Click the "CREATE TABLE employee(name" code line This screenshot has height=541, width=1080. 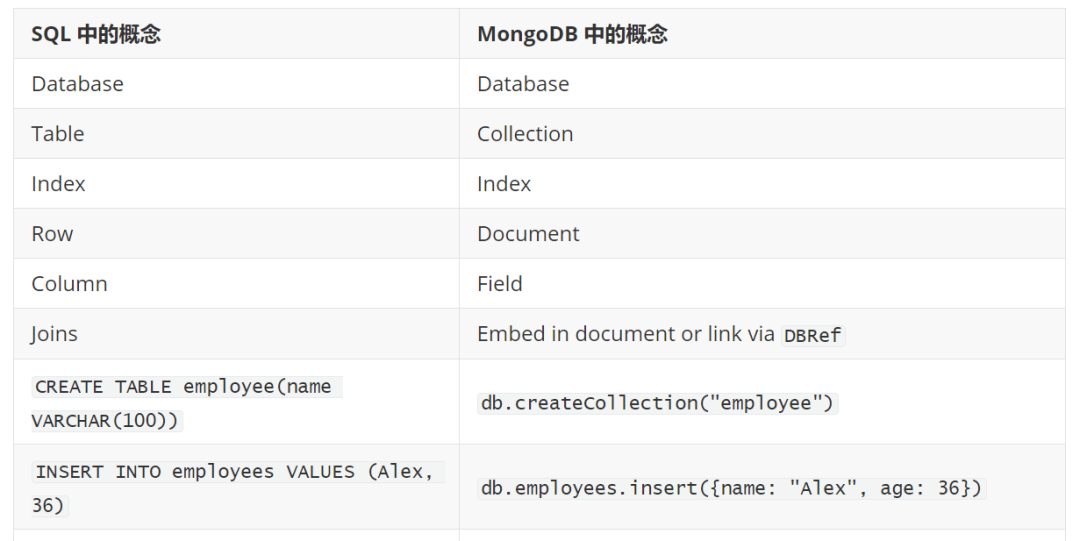tap(186, 387)
